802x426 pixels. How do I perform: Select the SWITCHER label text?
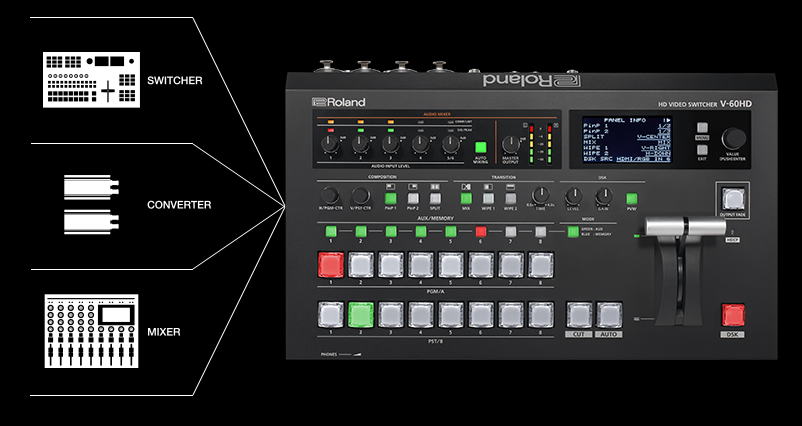(175, 80)
